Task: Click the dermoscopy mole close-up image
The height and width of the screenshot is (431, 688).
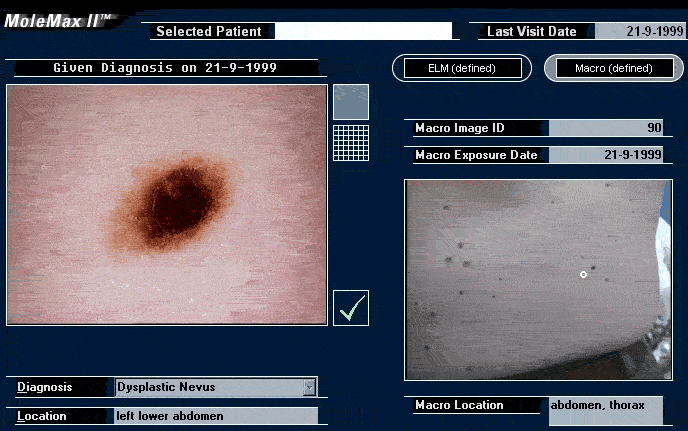Action: tap(167, 205)
